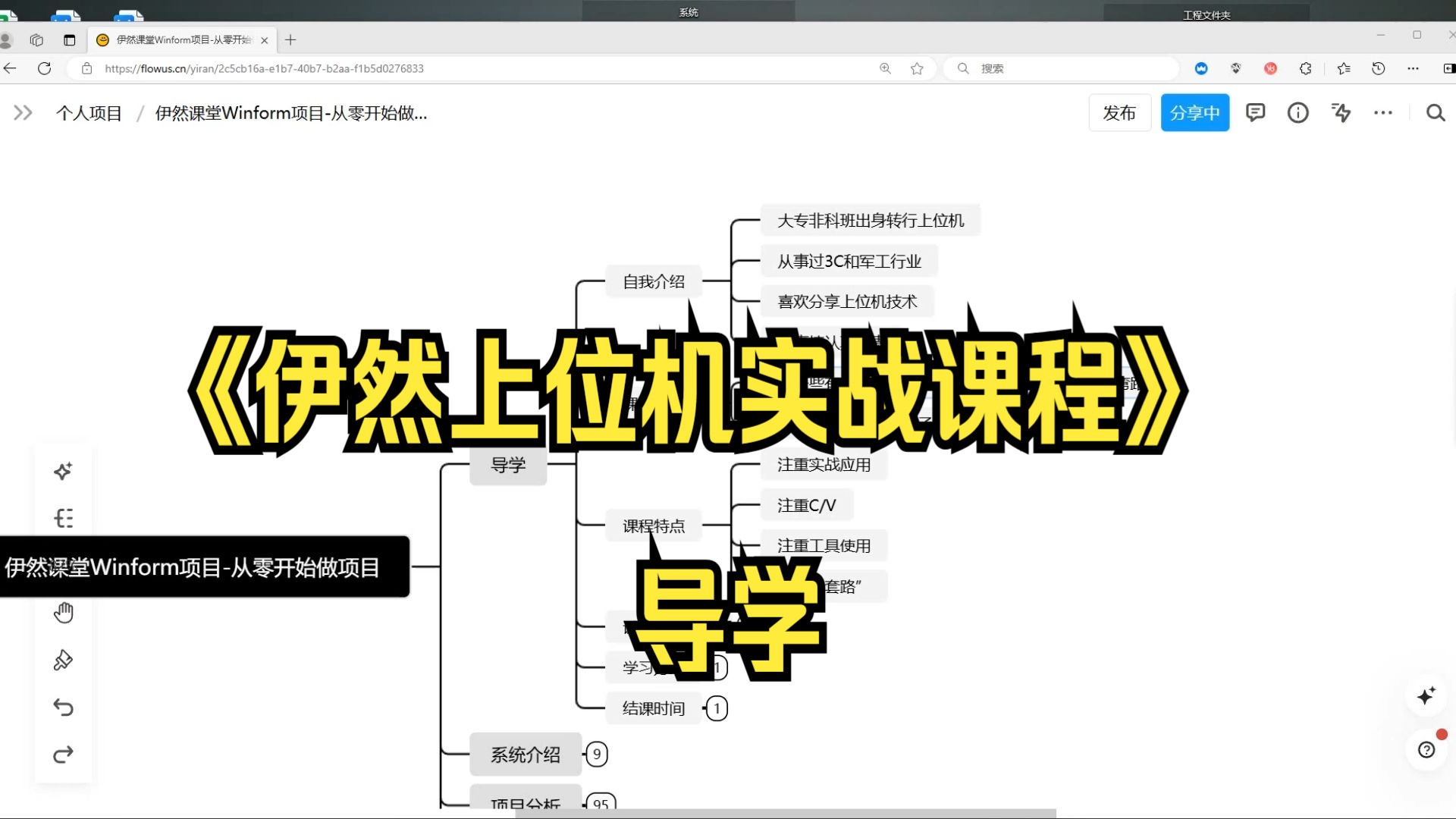Select the 注重实战应用 node
This screenshot has width=1456, height=819.
(824, 465)
